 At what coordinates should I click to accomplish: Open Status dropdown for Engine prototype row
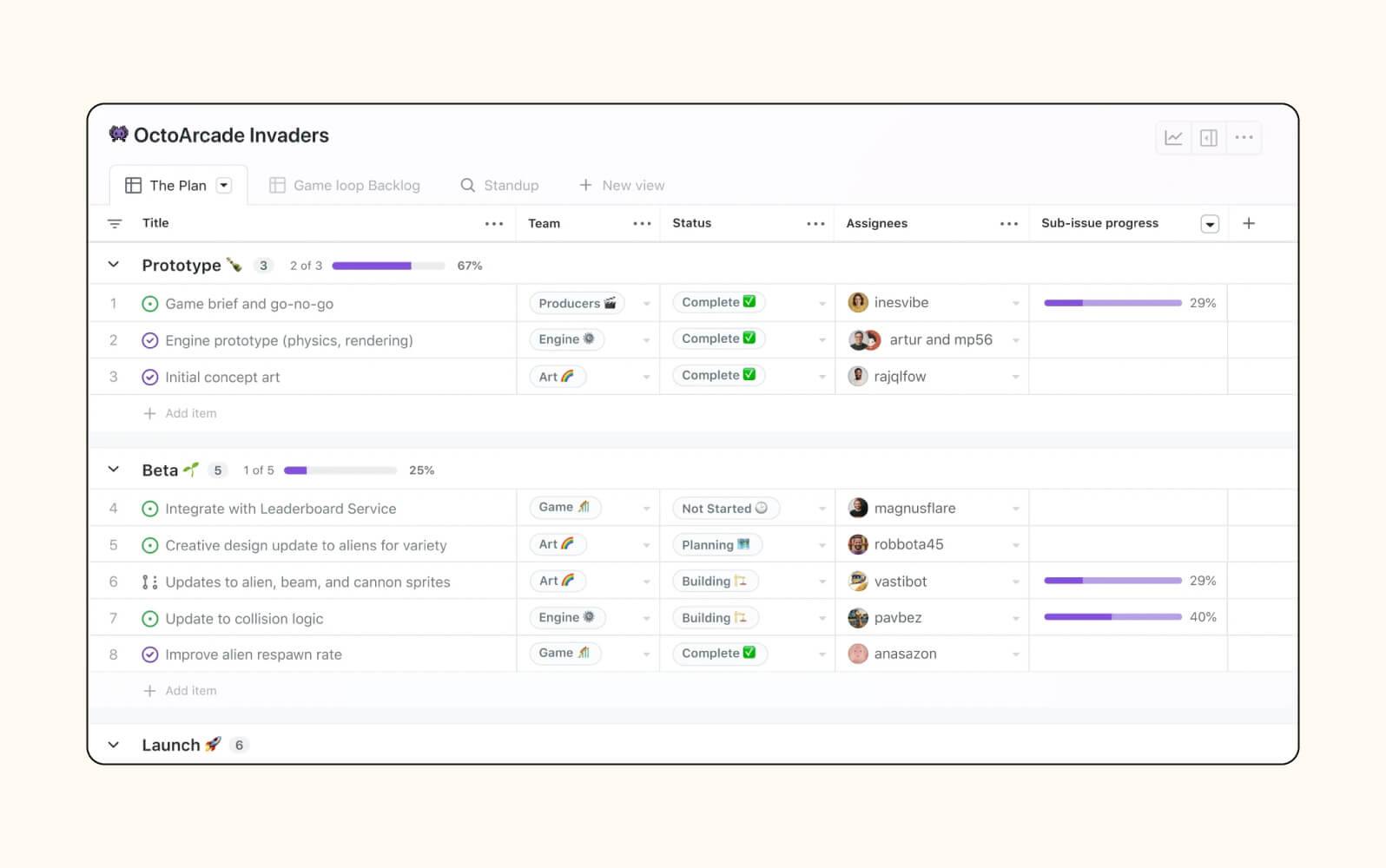click(822, 340)
